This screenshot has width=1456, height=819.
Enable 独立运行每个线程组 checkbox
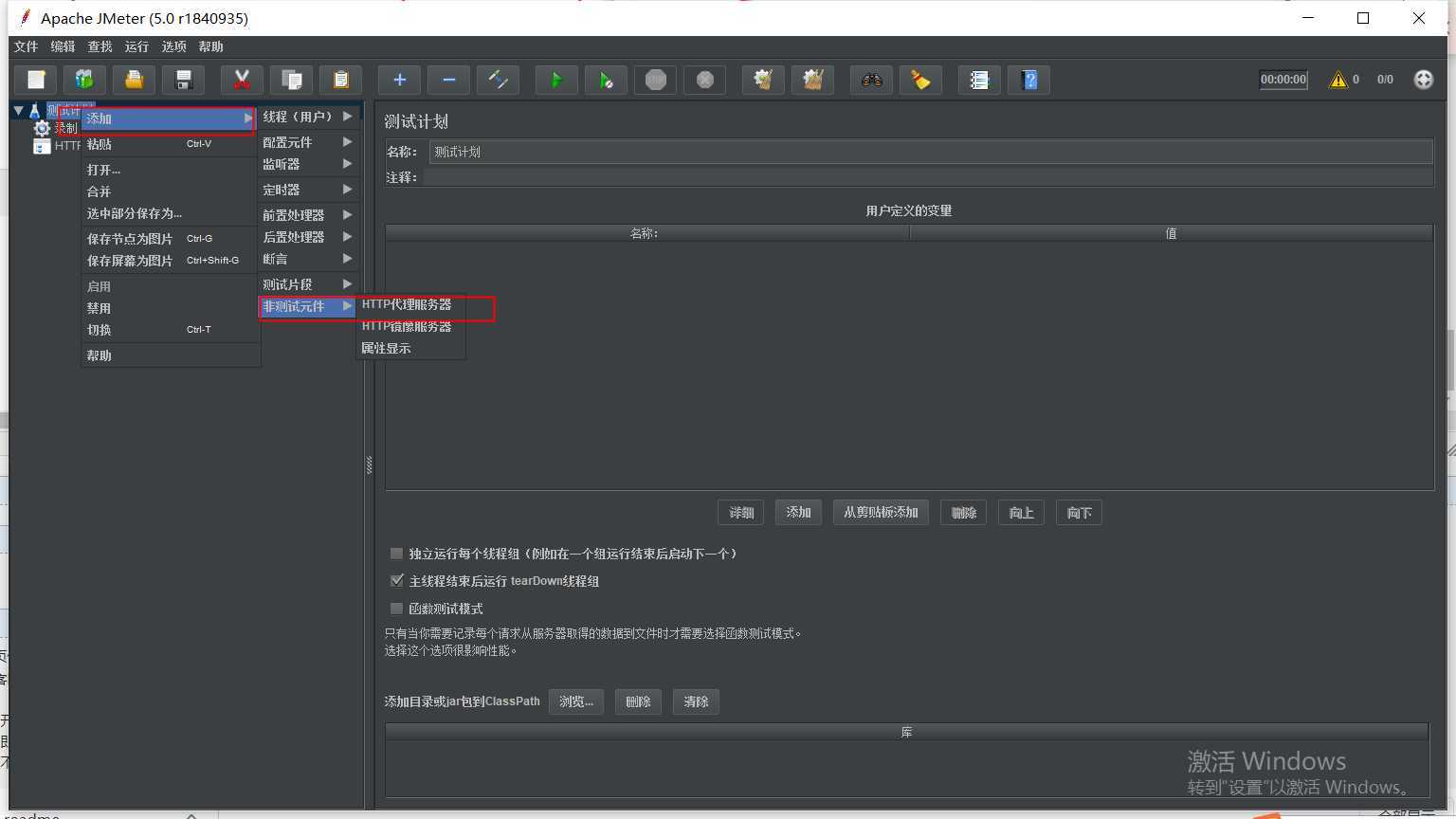click(396, 554)
